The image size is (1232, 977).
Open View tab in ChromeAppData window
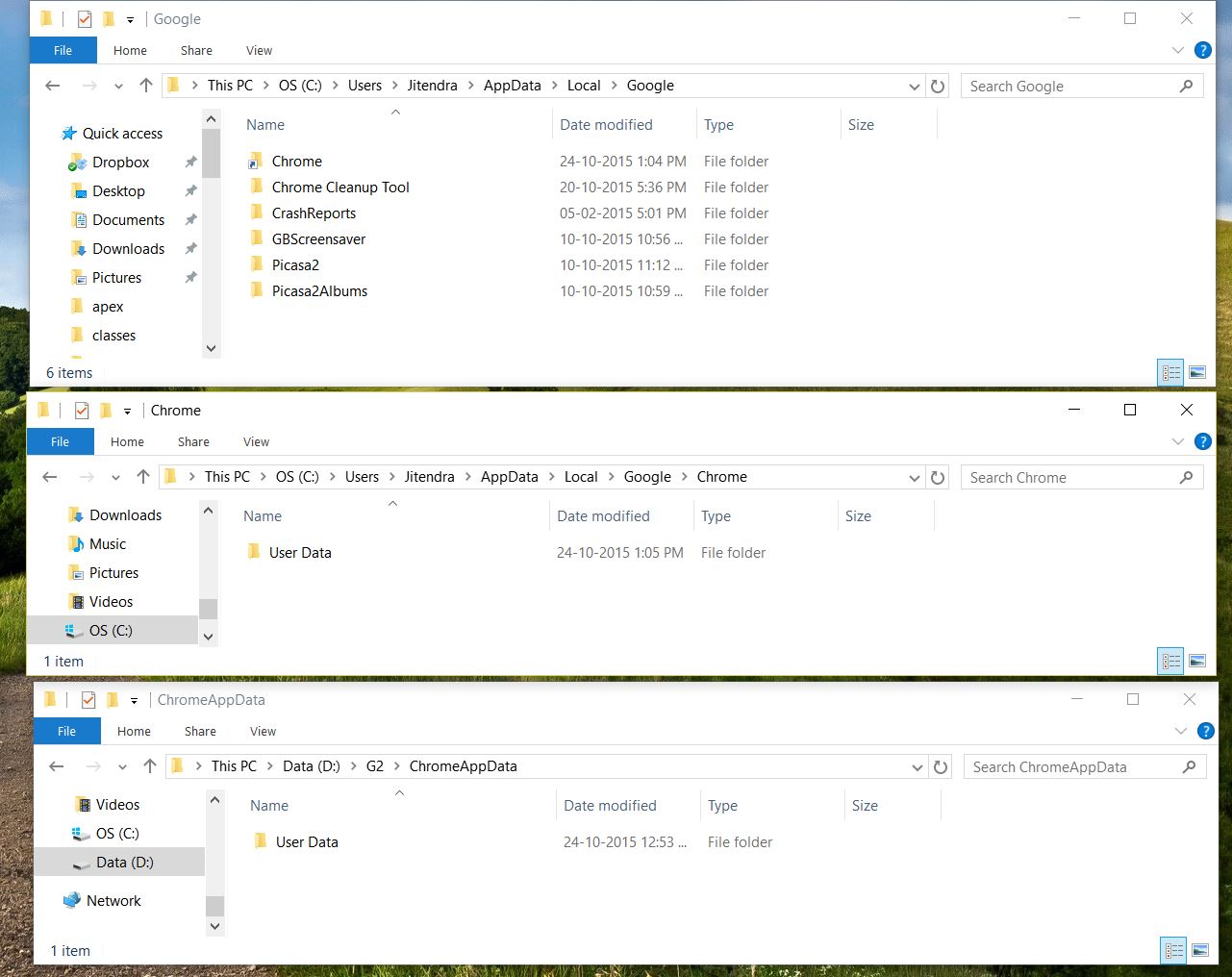point(263,732)
